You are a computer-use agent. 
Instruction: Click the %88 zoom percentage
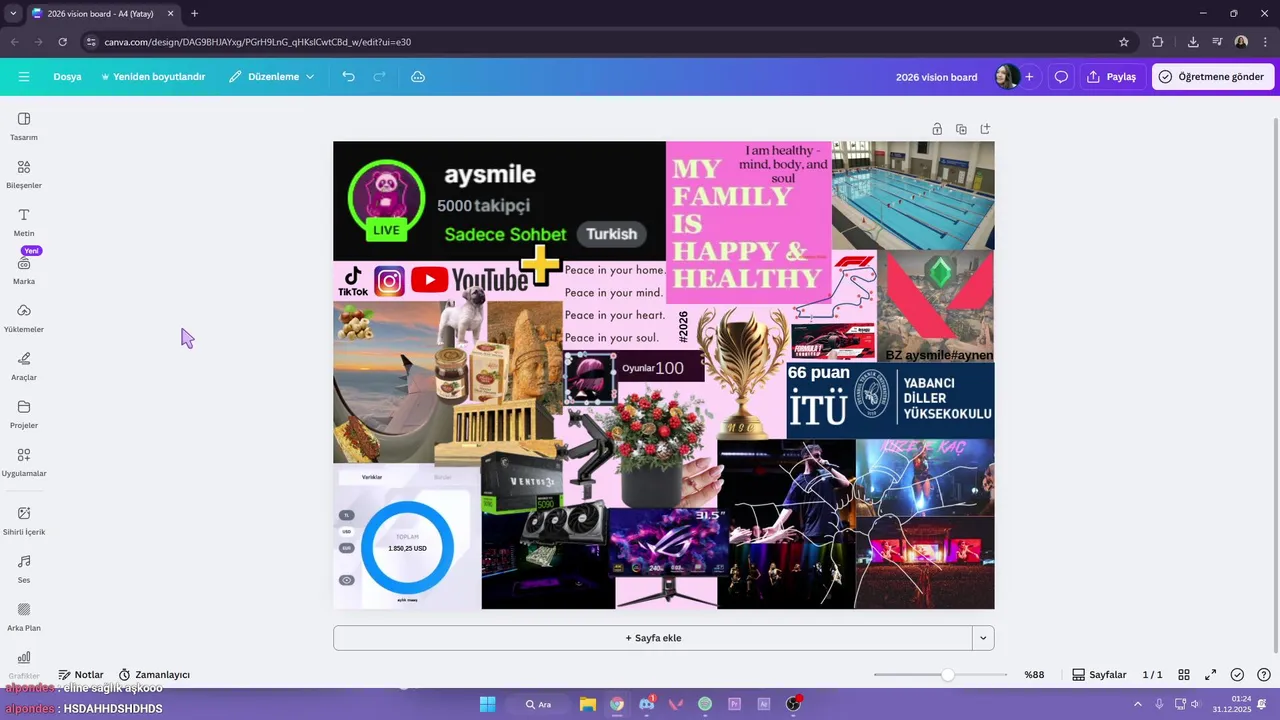coord(1034,675)
